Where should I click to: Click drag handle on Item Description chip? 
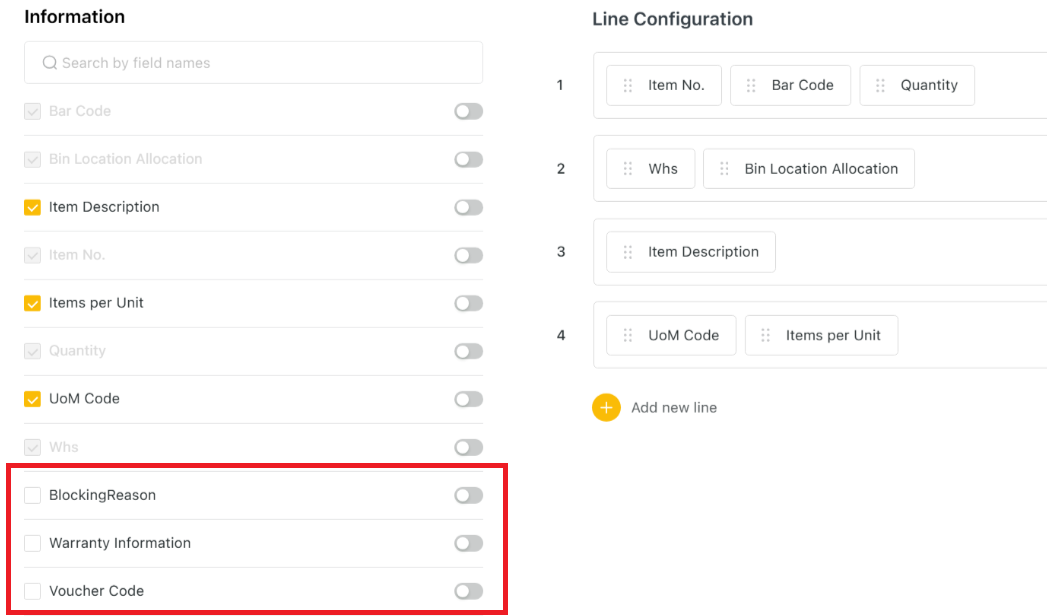pos(628,252)
